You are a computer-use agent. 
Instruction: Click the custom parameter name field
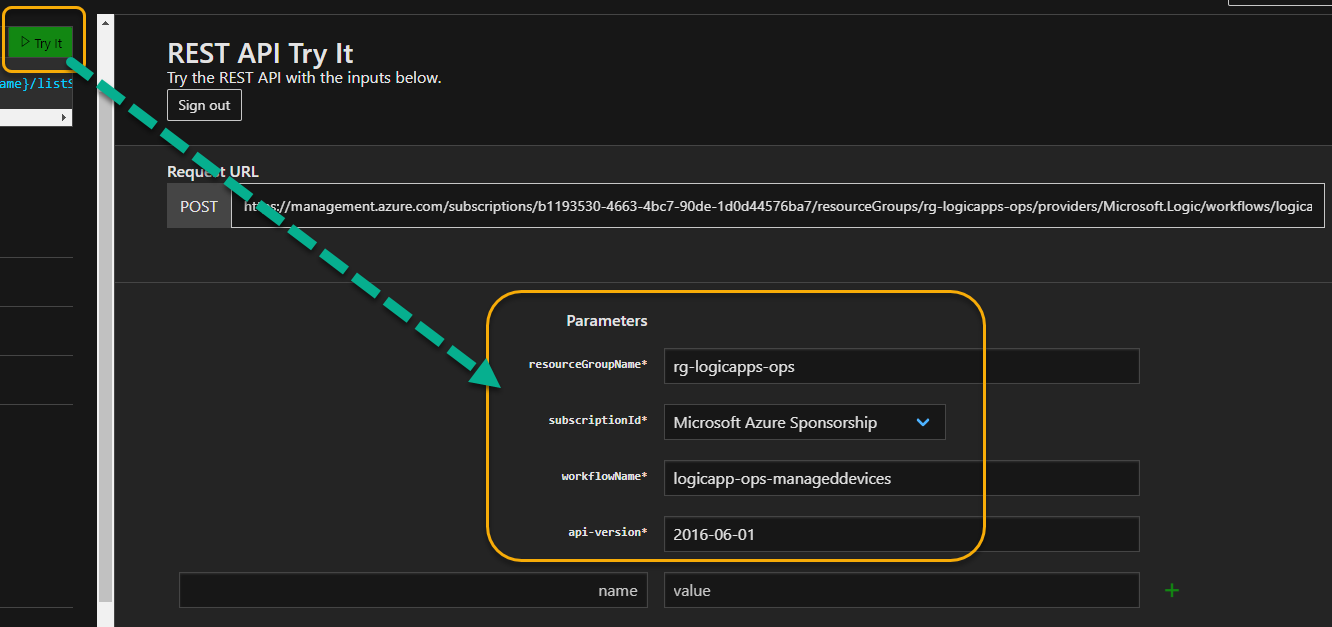click(413, 590)
